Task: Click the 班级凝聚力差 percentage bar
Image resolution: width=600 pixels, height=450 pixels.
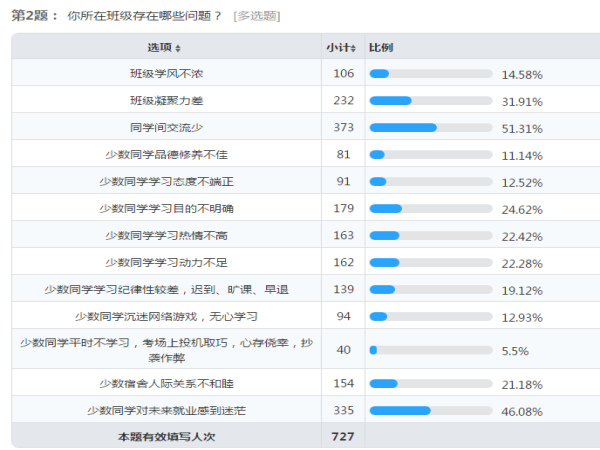Action: [x=431, y=101]
